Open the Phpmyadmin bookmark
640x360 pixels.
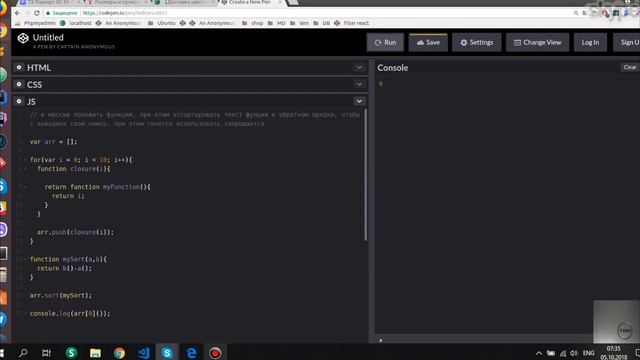pos(36,23)
